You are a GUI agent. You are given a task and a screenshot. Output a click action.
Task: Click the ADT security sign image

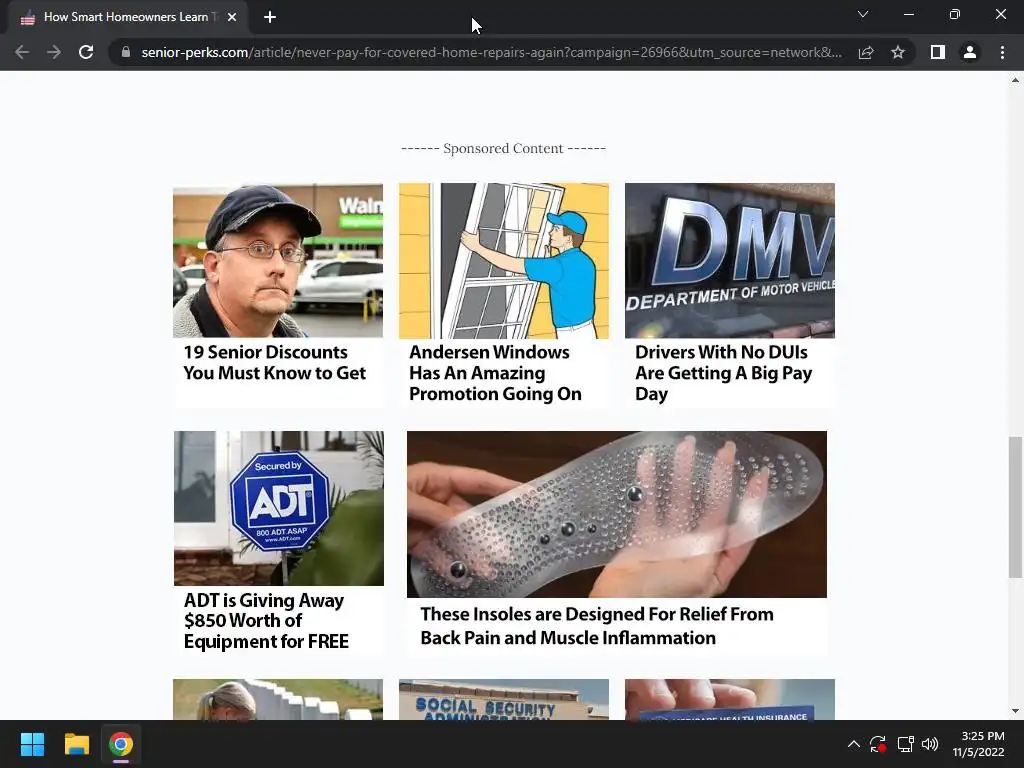pos(279,508)
